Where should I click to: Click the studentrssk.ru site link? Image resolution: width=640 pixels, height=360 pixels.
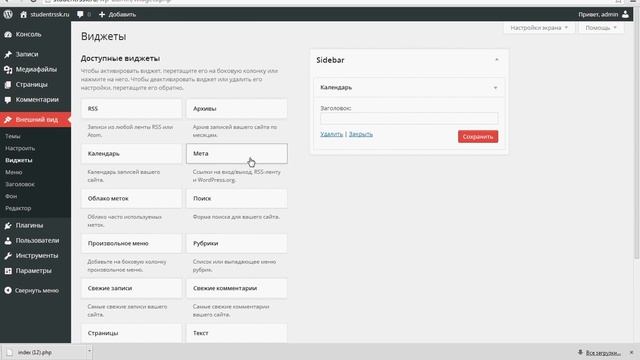[50, 14]
